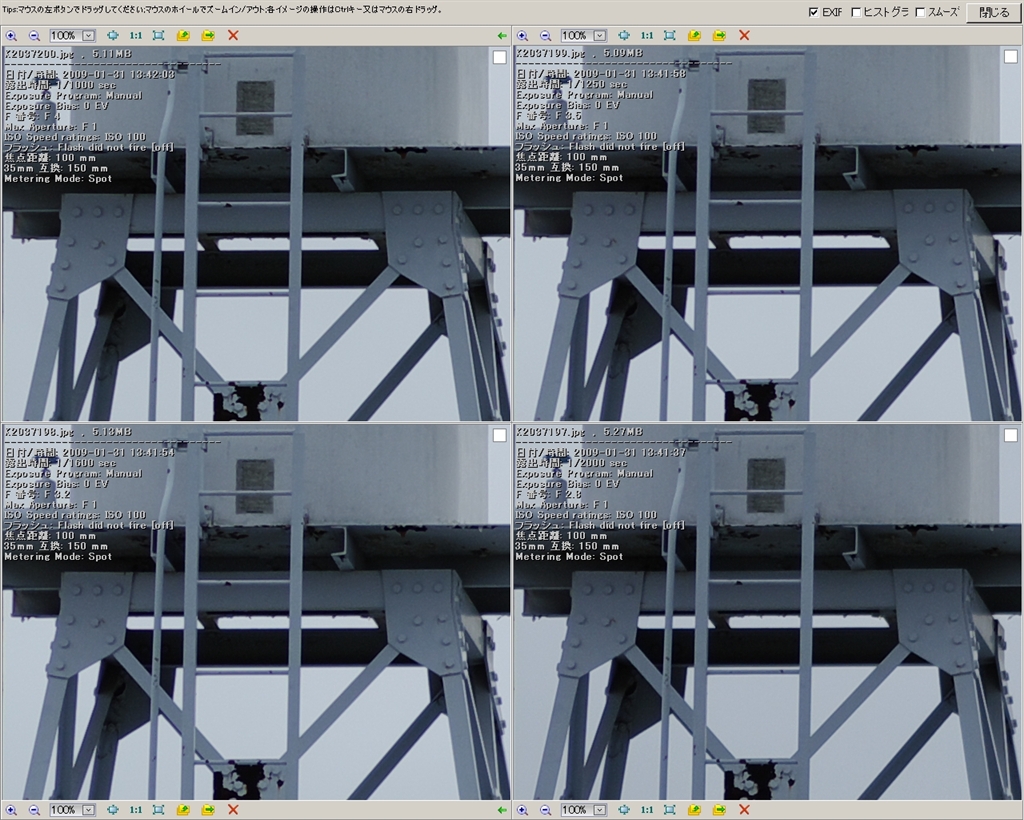Copy X2037199.jpg to folder icon

694,35
